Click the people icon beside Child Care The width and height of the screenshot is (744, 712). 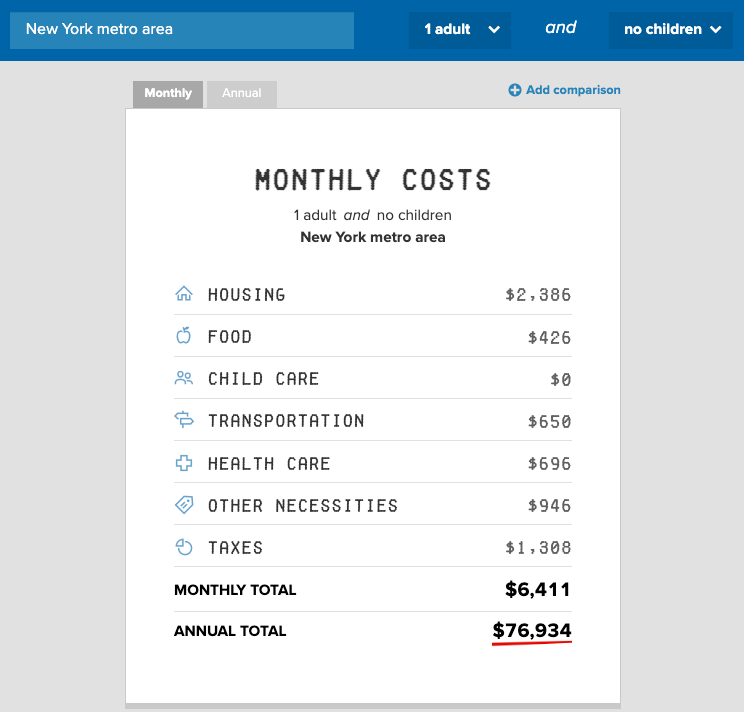[183, 378]
